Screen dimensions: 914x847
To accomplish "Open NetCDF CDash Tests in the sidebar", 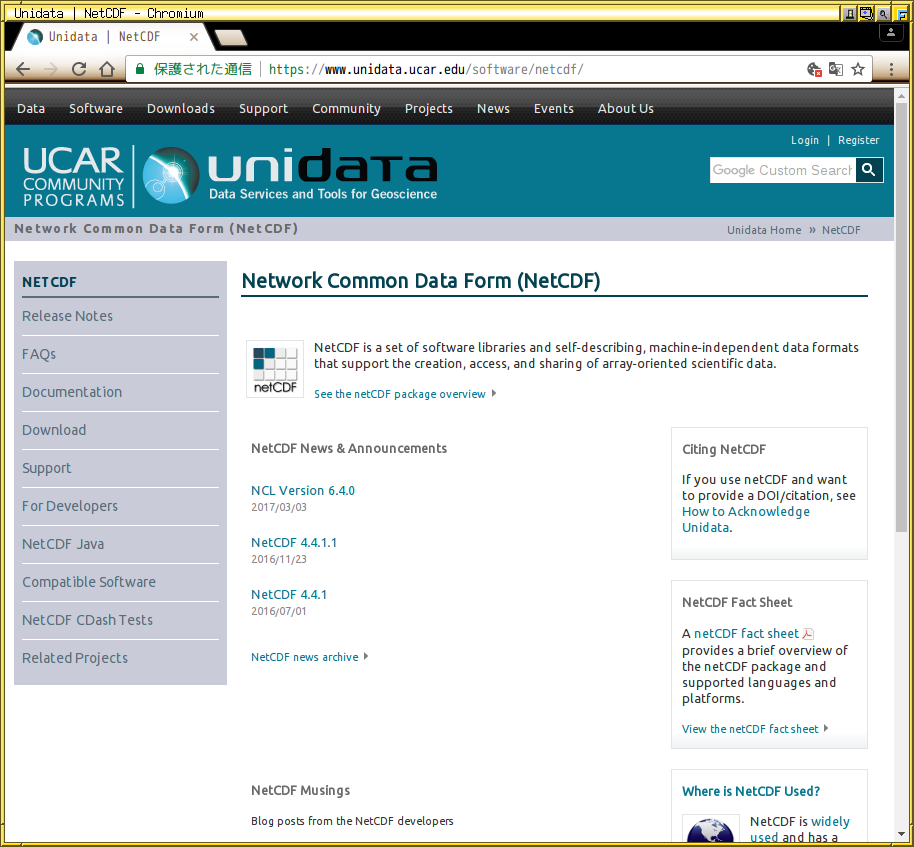I will [x=87, y=620].
